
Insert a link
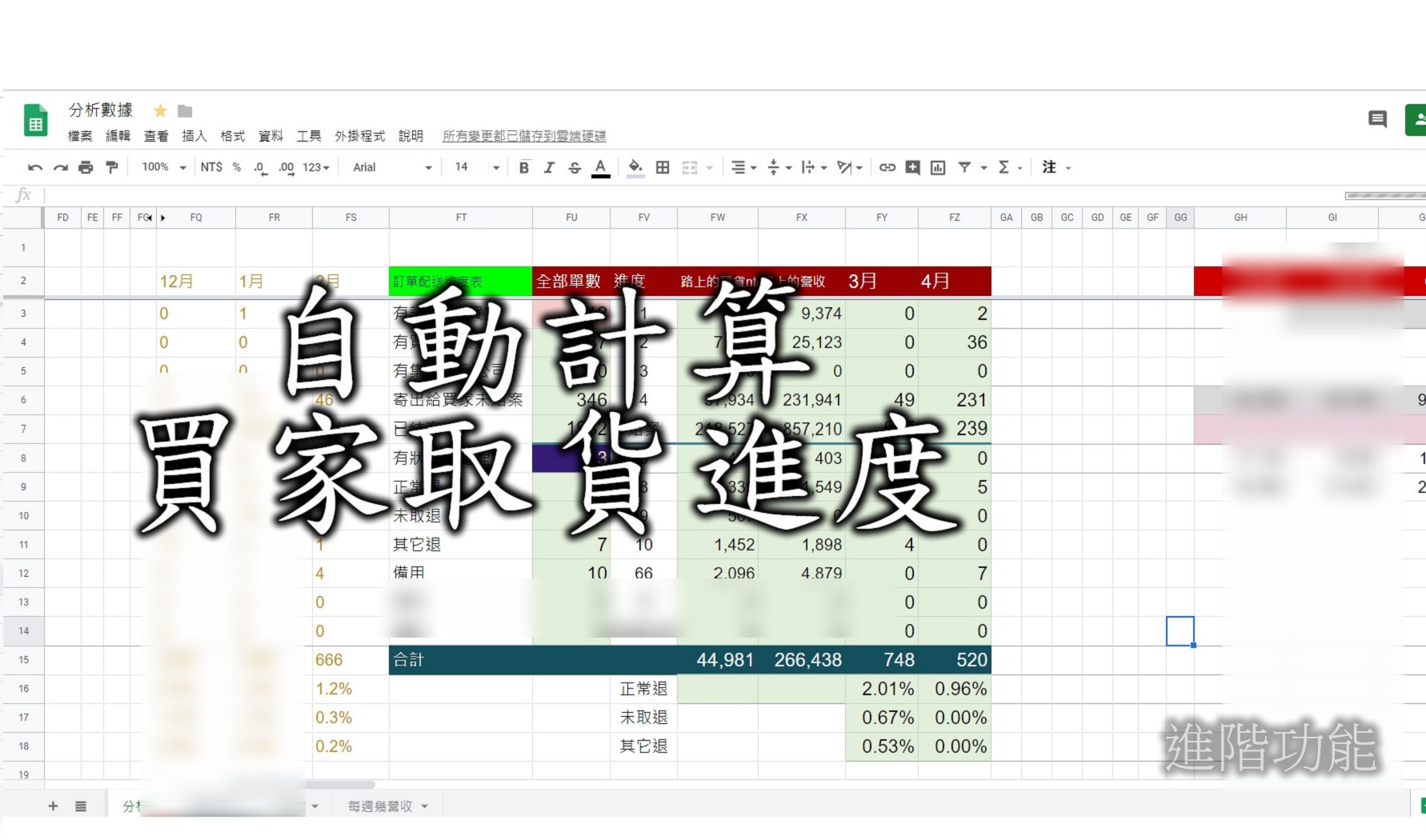click(x=886, y=167)
